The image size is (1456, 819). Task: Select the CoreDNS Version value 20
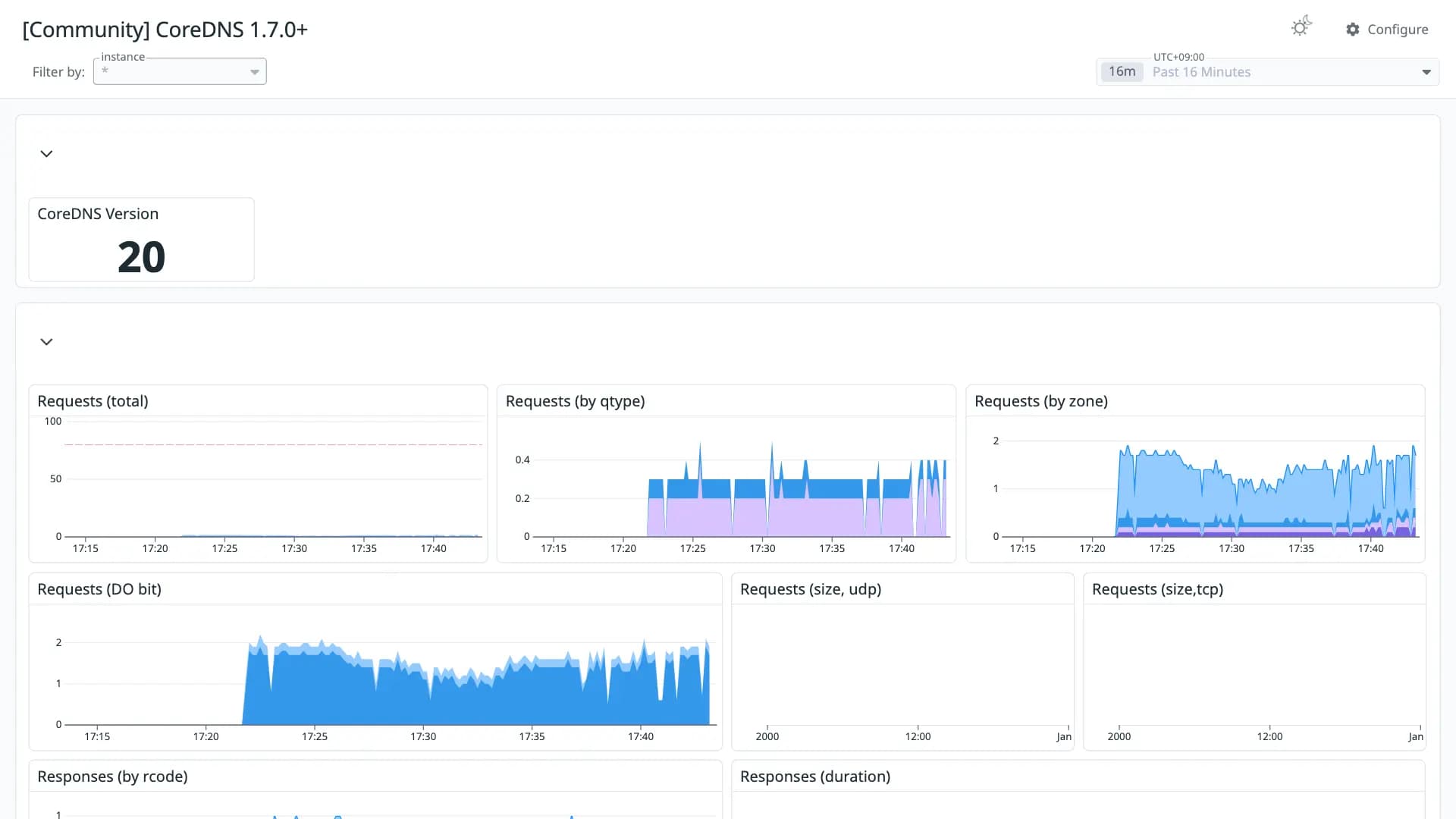coord(141,257)
